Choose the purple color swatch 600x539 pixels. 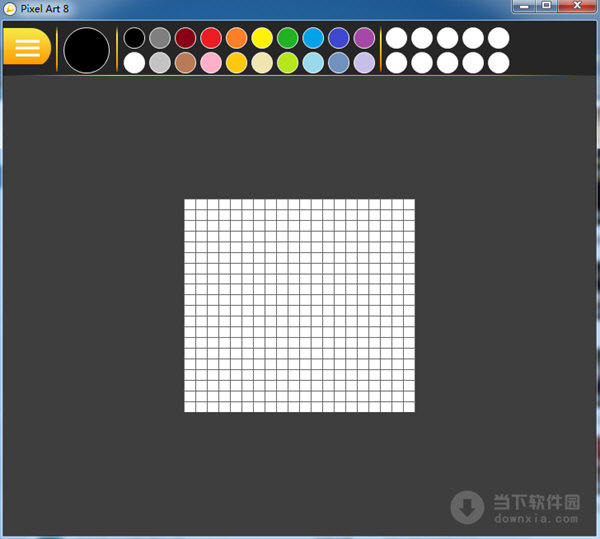click(x=364, y=38)
